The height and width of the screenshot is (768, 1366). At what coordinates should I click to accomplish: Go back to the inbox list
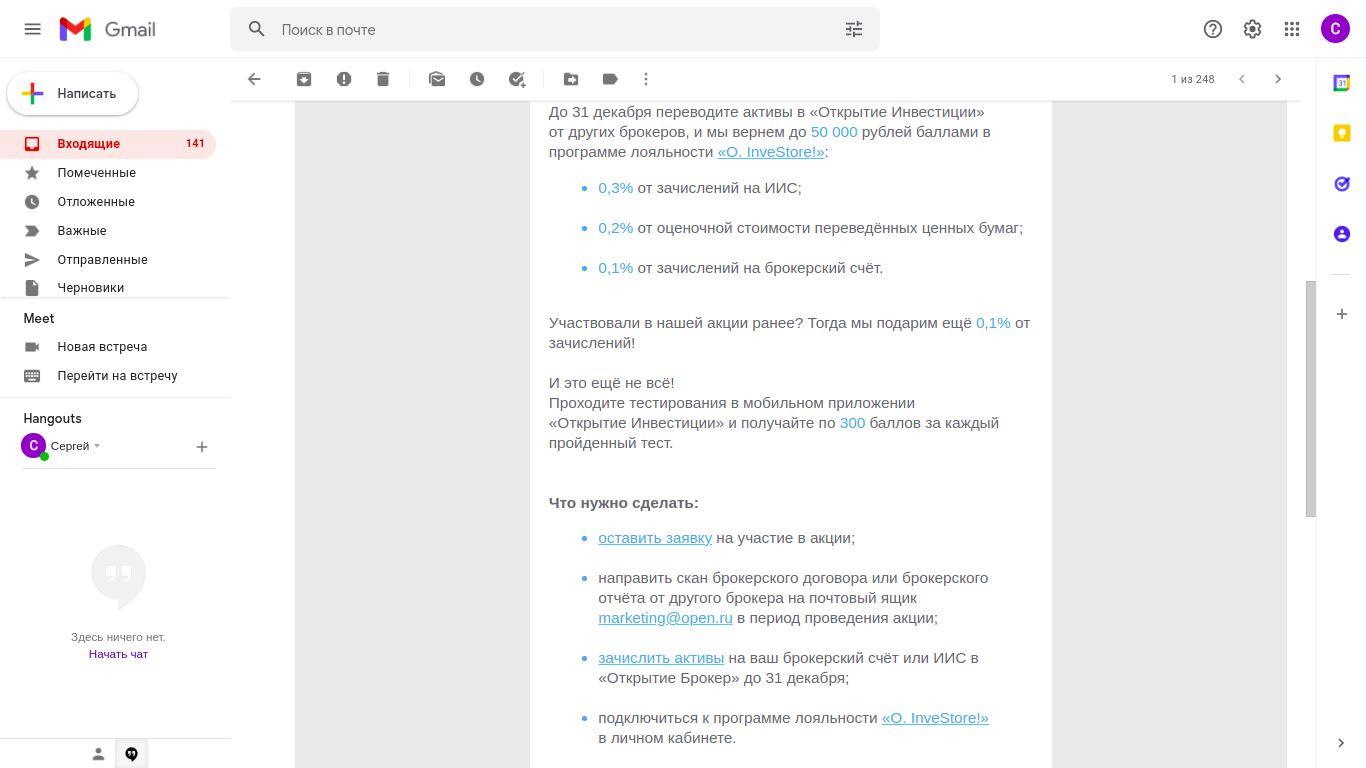pos(254,79)
